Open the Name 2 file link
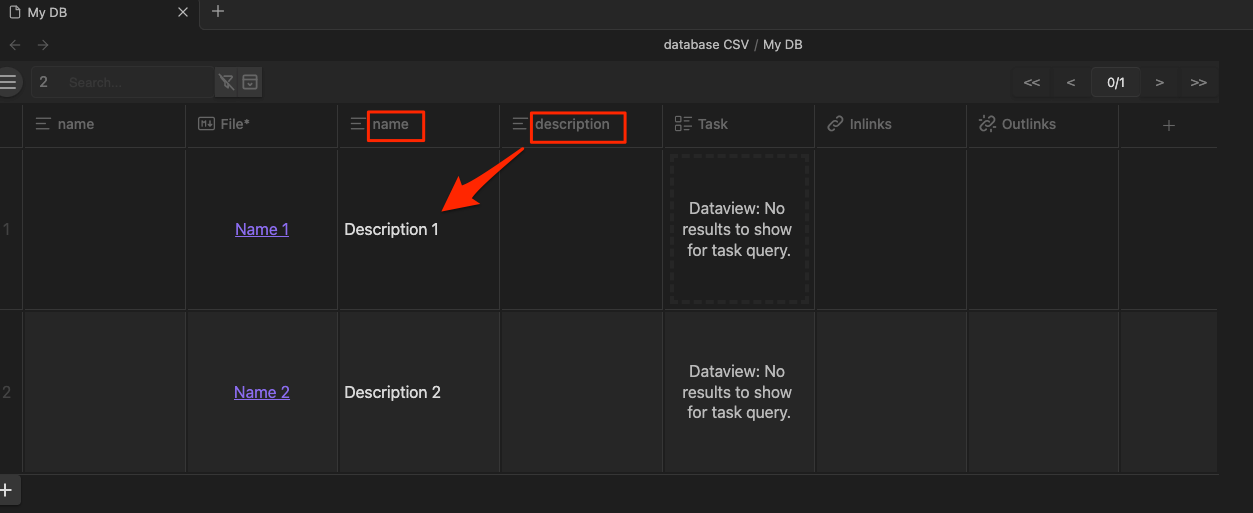The image size is (1253, 513). click(x=262, y=392)
